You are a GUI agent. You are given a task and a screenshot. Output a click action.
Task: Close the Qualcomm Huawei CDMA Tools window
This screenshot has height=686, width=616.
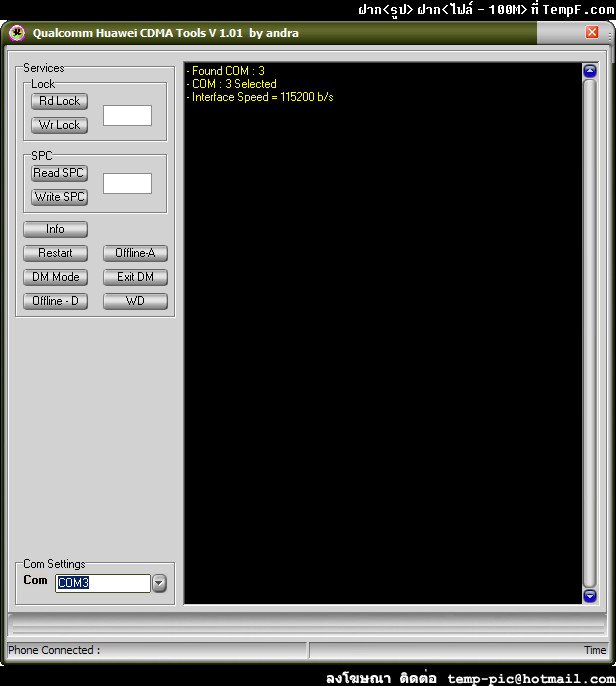coord(592,32)
